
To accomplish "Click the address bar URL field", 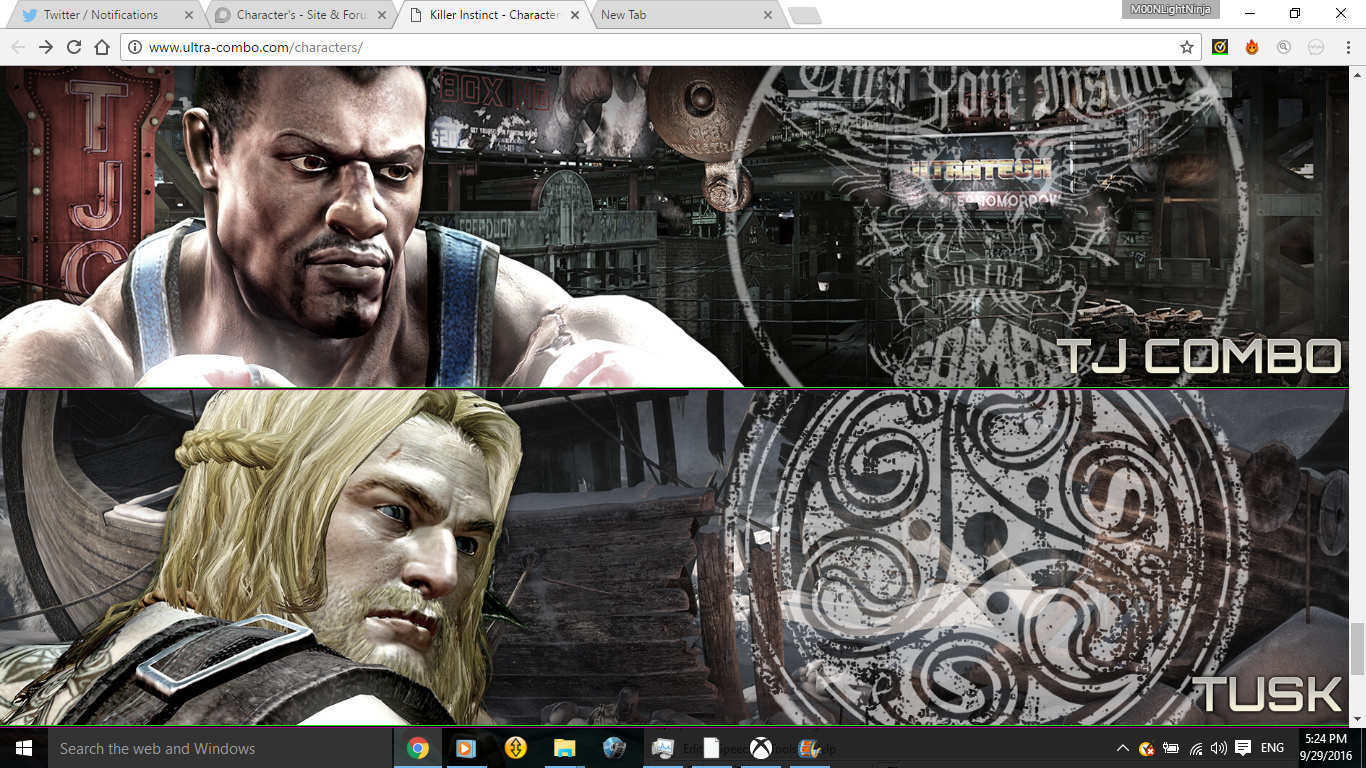I will click(650, 47).
